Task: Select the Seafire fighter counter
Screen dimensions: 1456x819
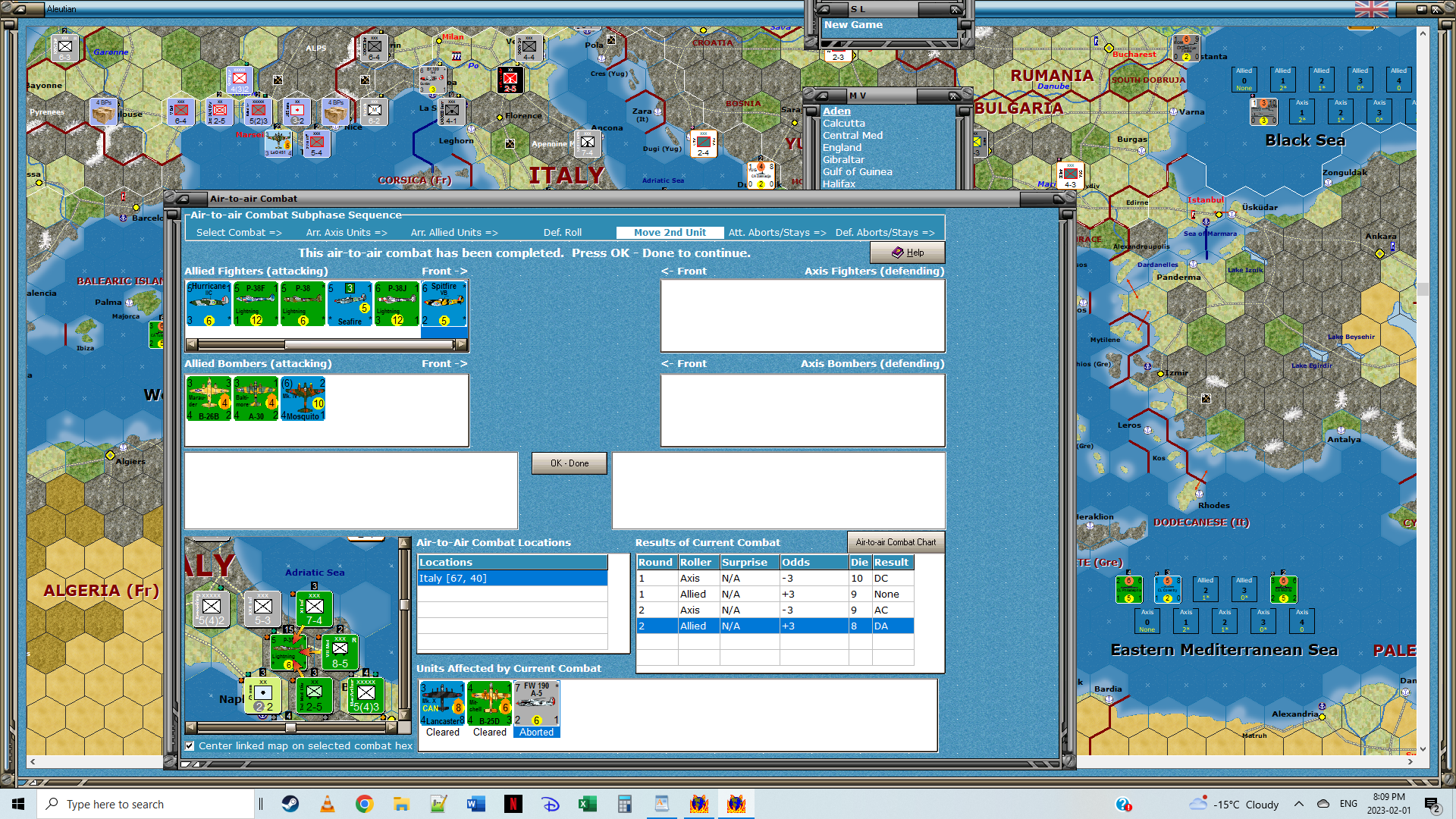Action: coord(350,304)
